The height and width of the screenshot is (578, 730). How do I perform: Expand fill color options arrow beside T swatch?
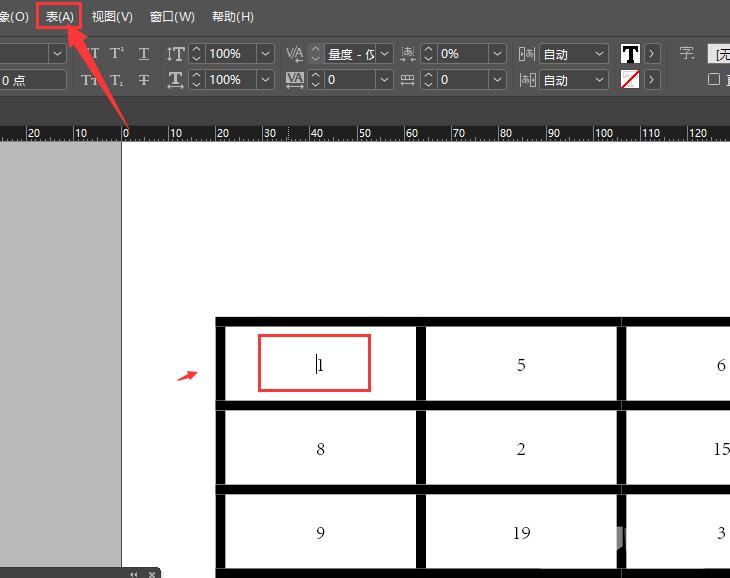(x=652, y=54)
